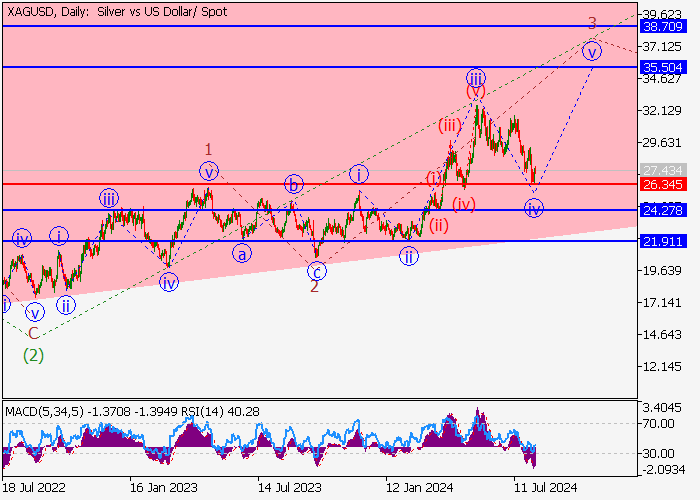700x500 pixels.
Task: Select the circled 'v' label under wave 3
Action: coord(592,52)
